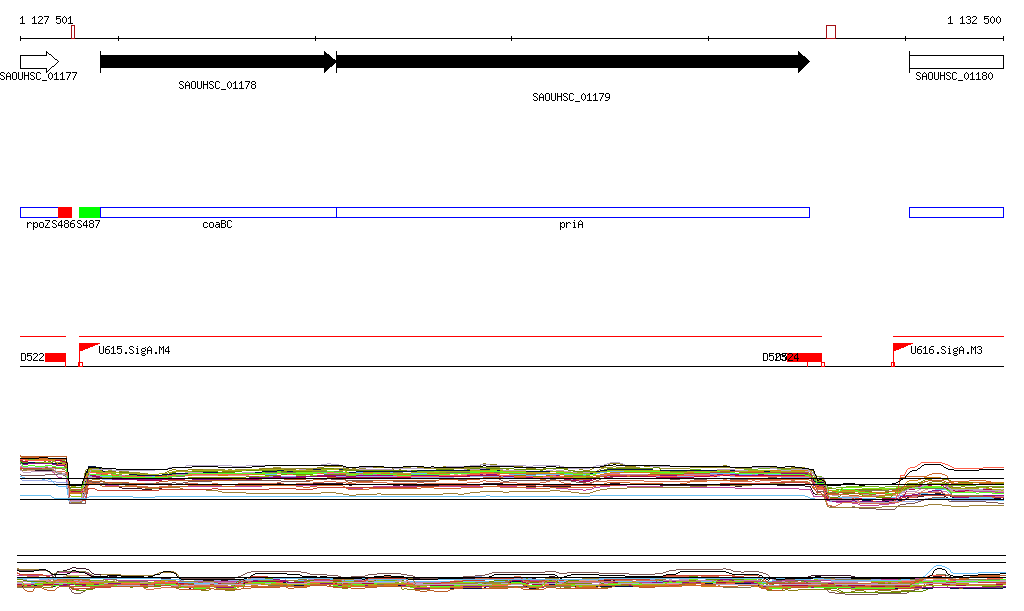The image size is (1024, 611).
Task: Click the coaBC gene name label
Action: (x=217, y=225)
